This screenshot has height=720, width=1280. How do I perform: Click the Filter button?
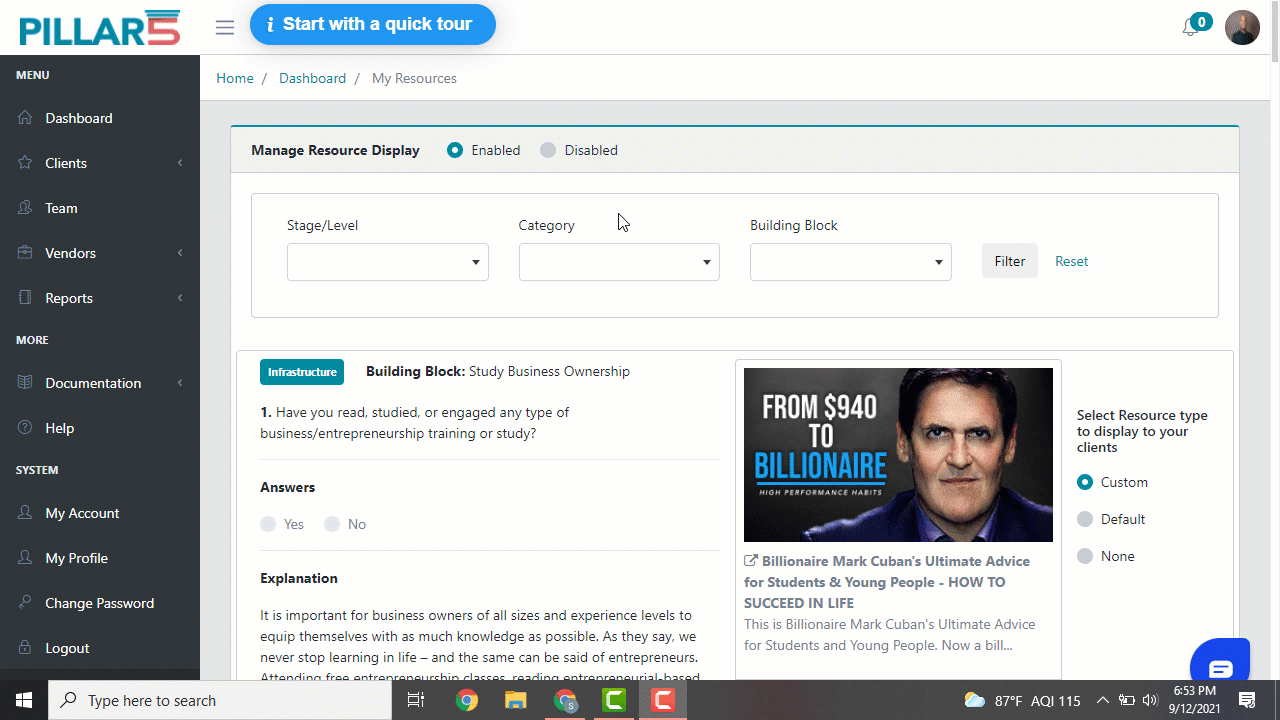click(x=1010, y=261)
